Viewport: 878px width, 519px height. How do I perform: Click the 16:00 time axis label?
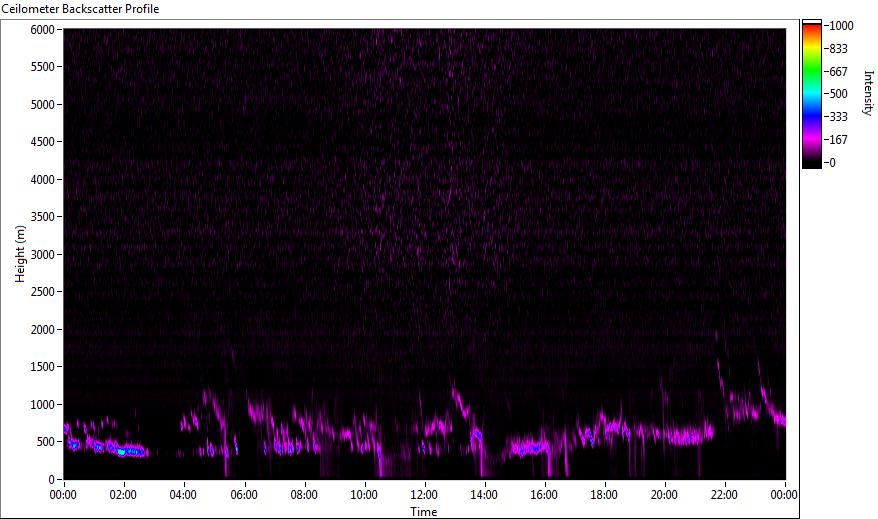coord(544,495)
